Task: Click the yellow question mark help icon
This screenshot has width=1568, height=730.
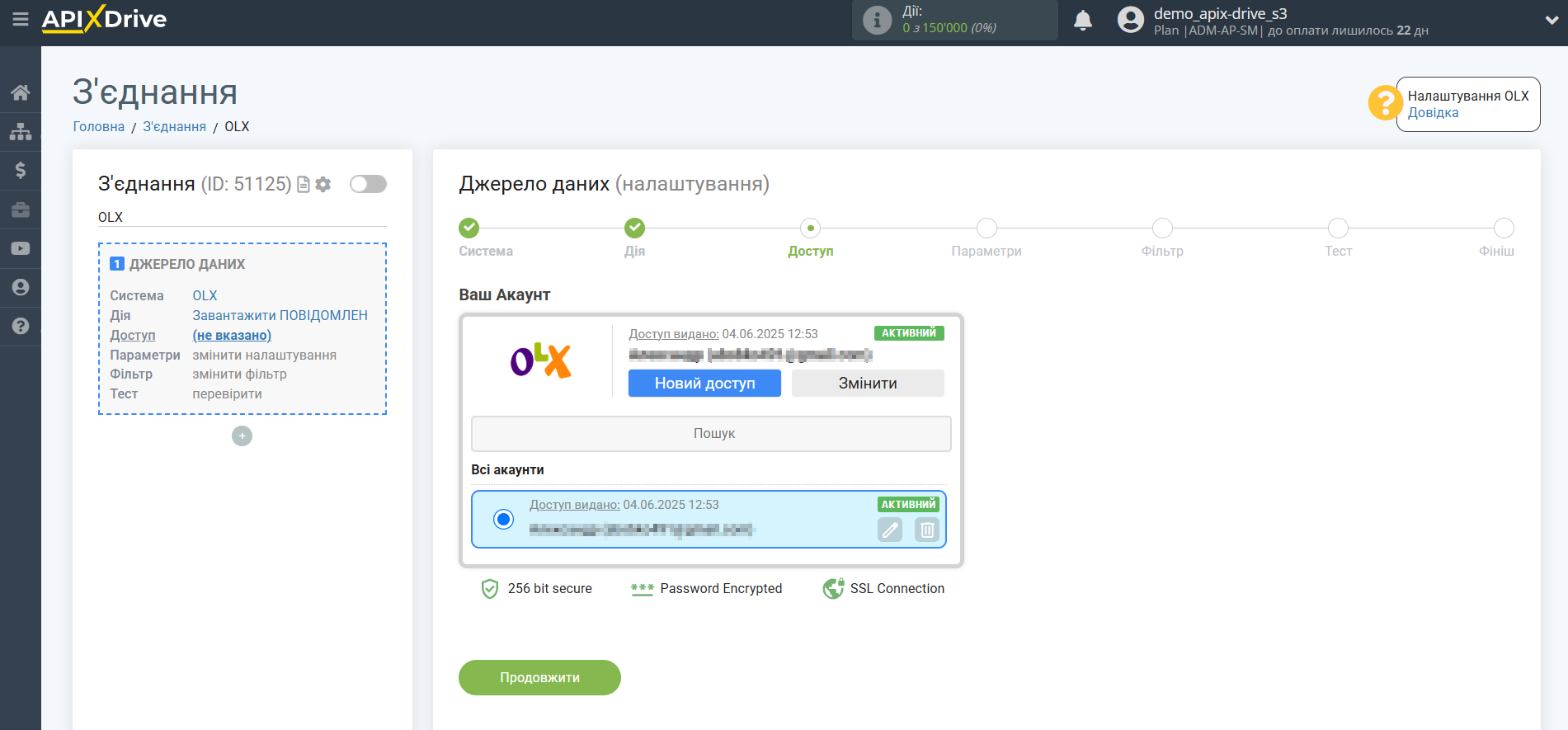Action: point(1384,103)
